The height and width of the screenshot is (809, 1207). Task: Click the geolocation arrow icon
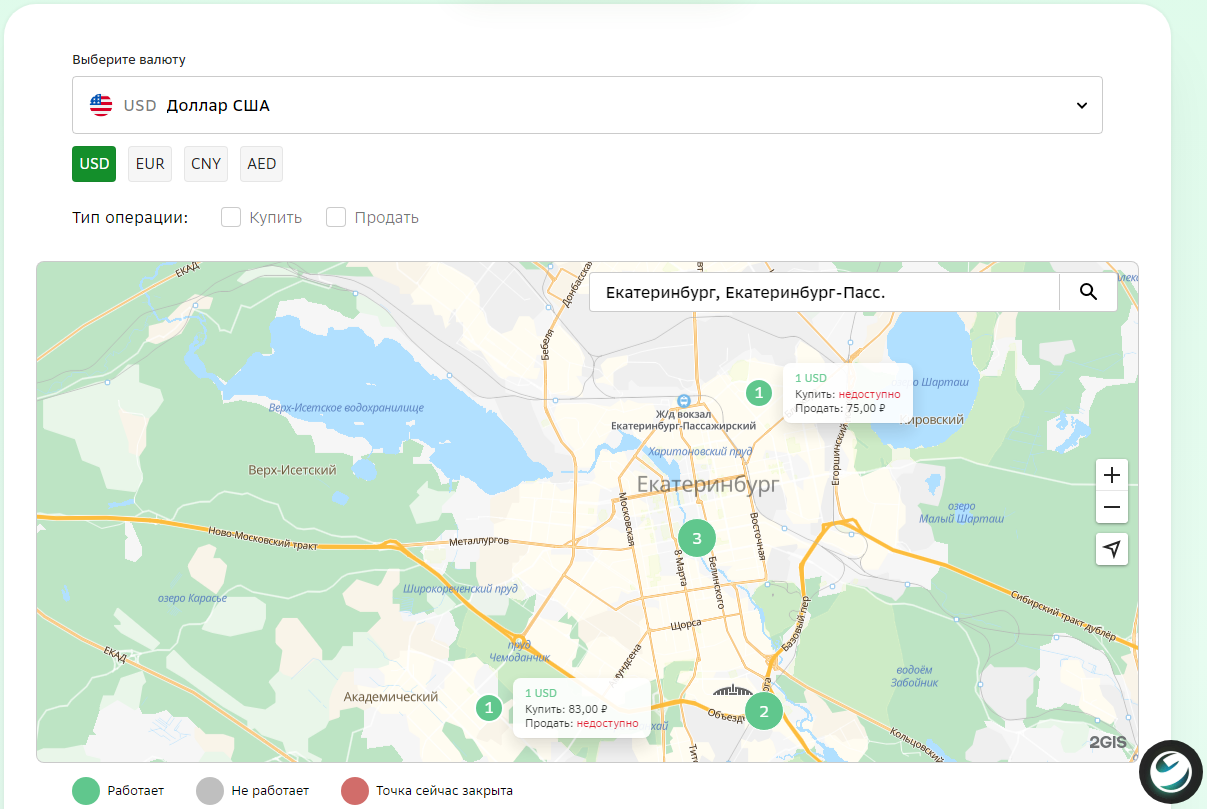(1112, 549)
